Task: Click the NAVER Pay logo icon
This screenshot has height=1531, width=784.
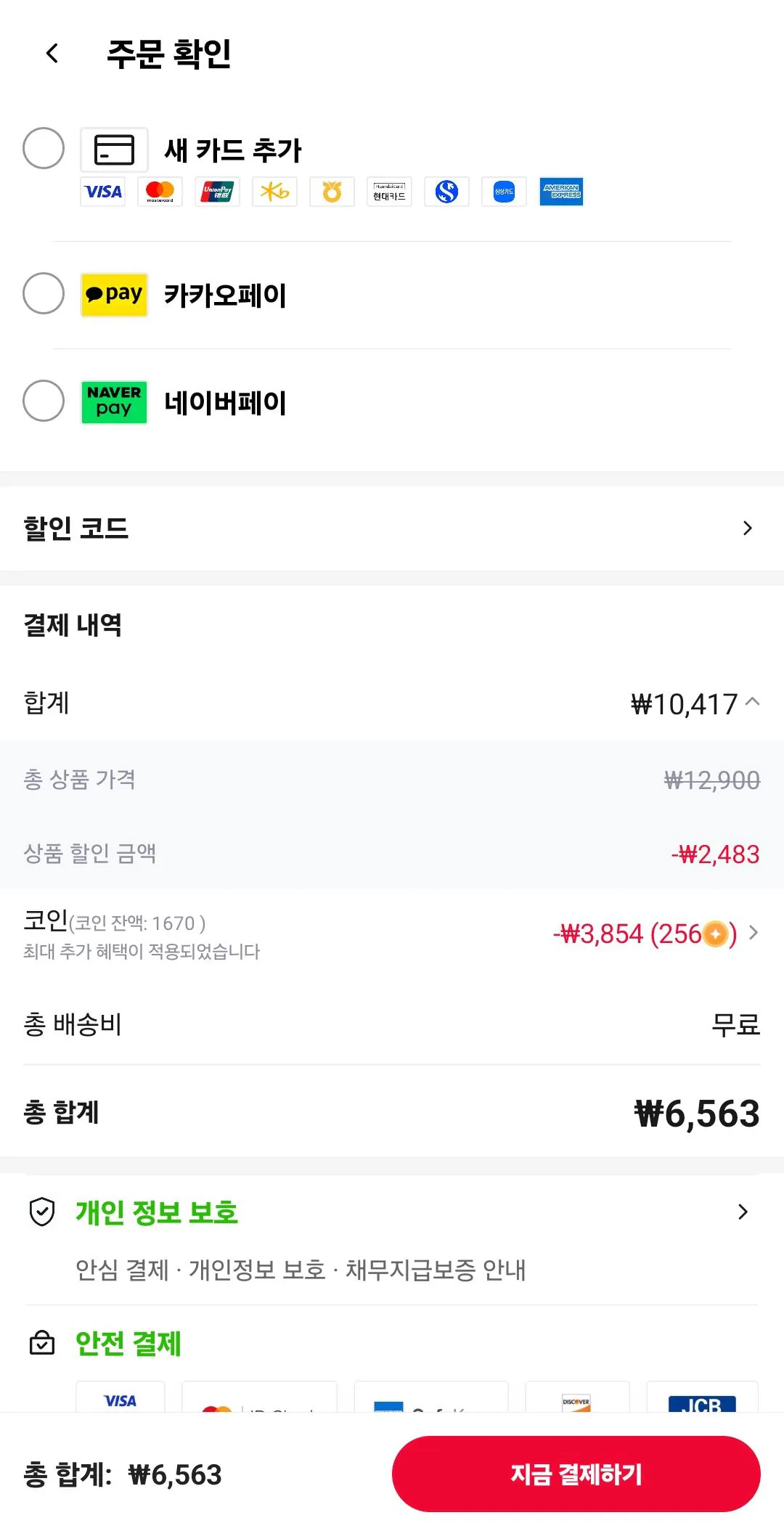Action: pyautogui.click(x=114, y=402)
